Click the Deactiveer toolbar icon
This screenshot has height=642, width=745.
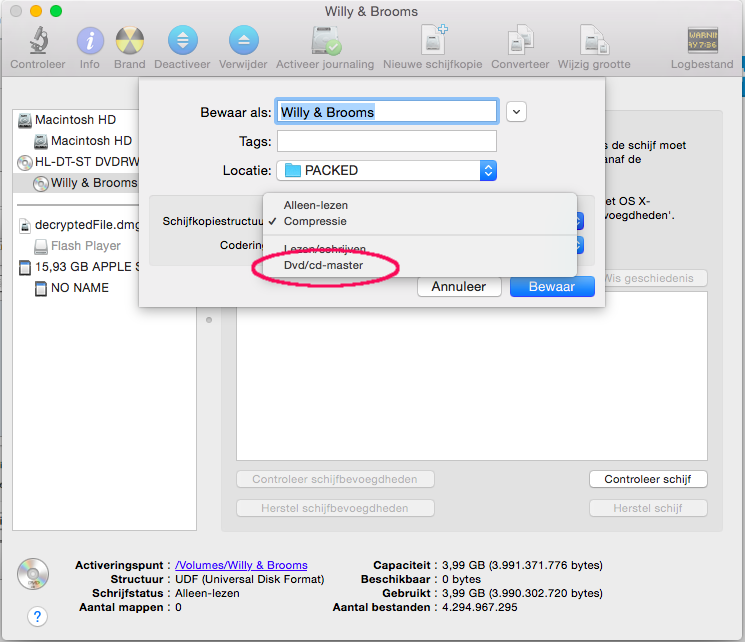click(x=184, y=41)
